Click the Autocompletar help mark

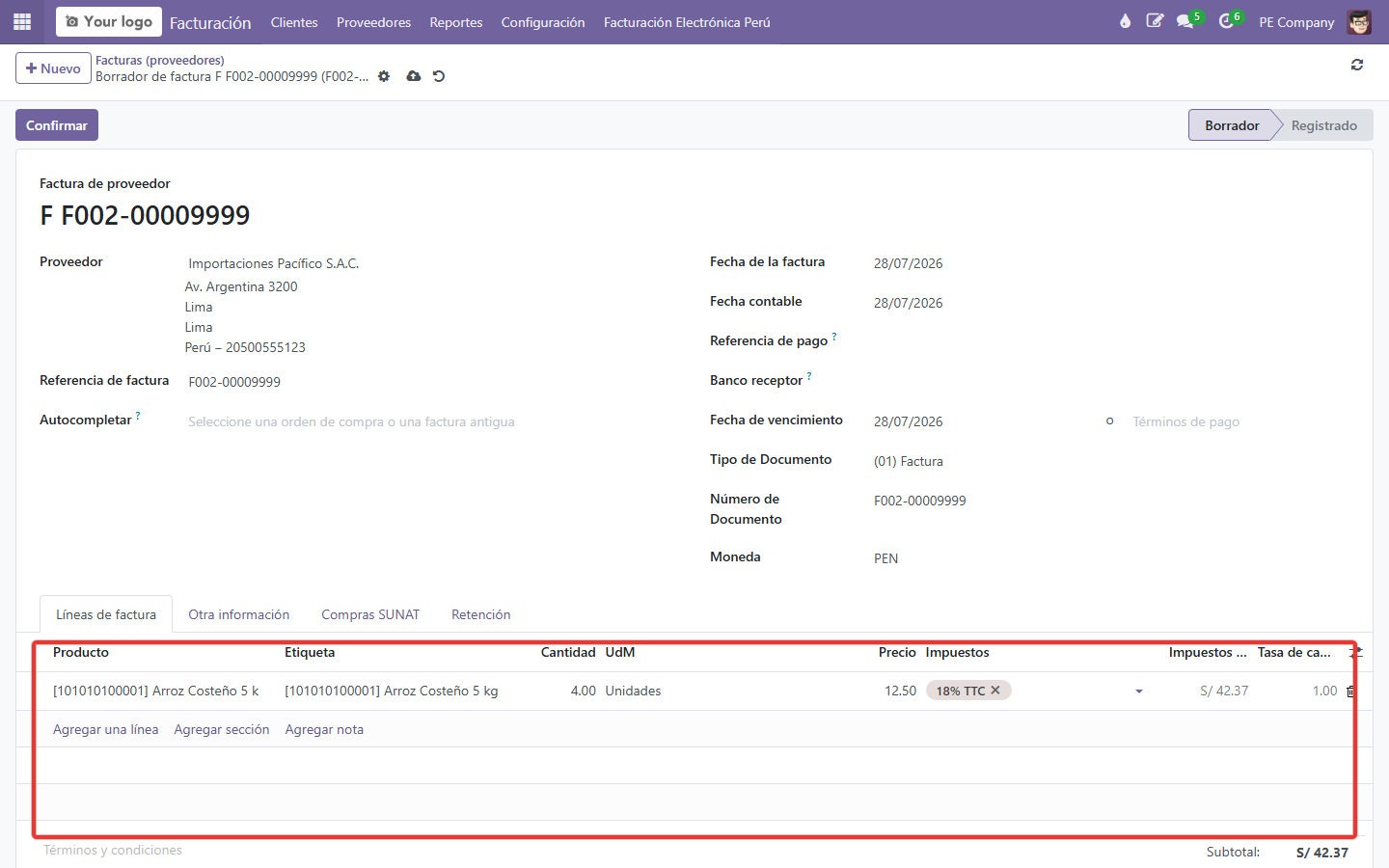click(138, 415)
